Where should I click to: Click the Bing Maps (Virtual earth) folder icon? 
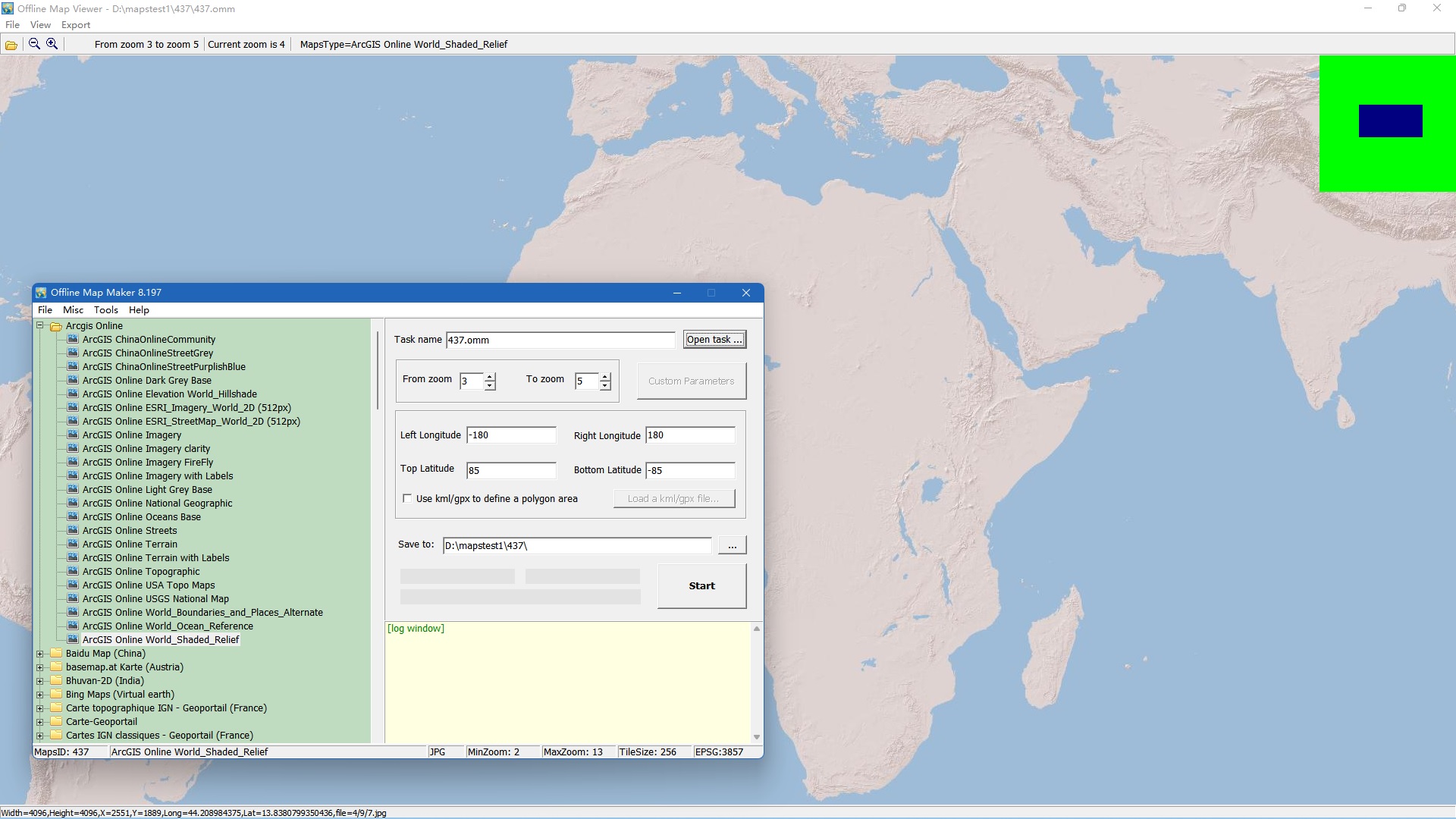coord(55,694)
